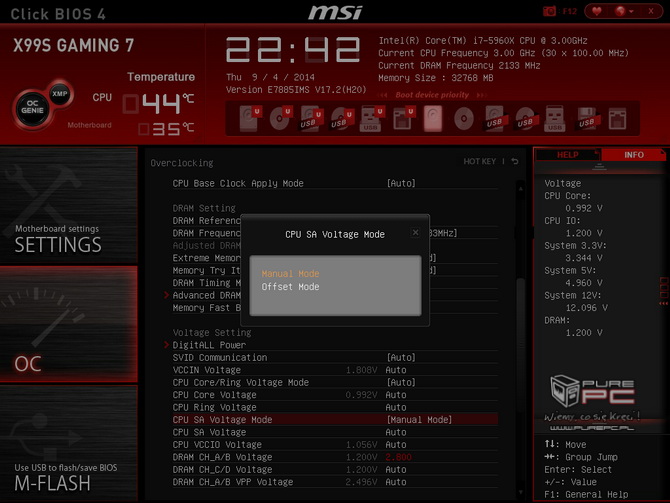The image size is (670, 503).
Task: Switch to the HELP tab
Action: pyautogui.click(x=567, y=155)
